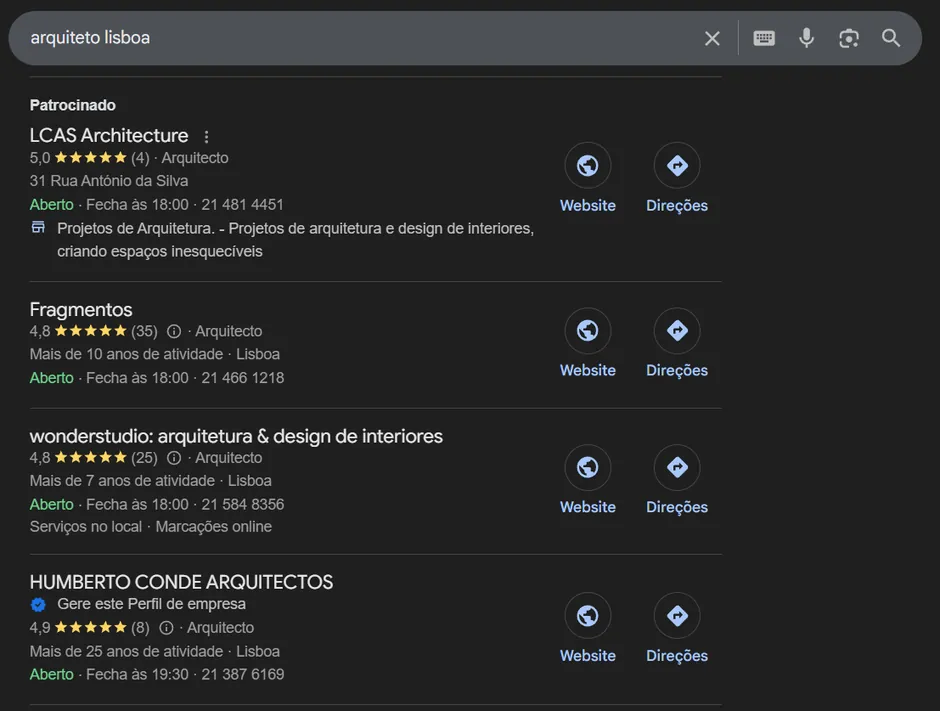Open the wonderstudio arquitetura & design de interiores listing
940x711 pixels.
tap(236, 436)
